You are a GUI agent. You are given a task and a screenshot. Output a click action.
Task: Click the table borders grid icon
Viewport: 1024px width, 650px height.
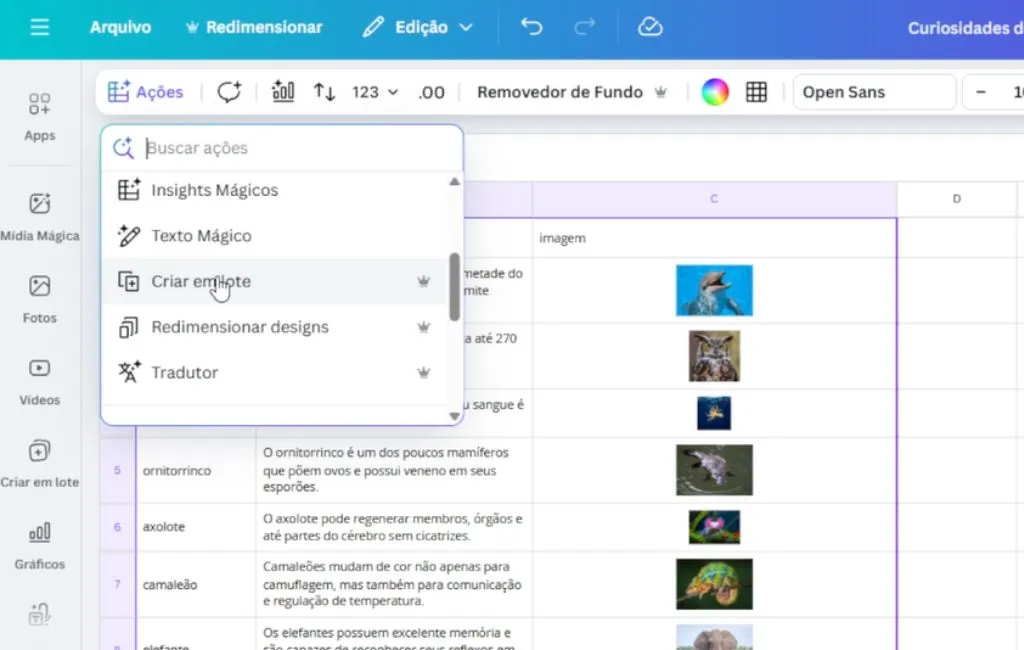[757, 92]
